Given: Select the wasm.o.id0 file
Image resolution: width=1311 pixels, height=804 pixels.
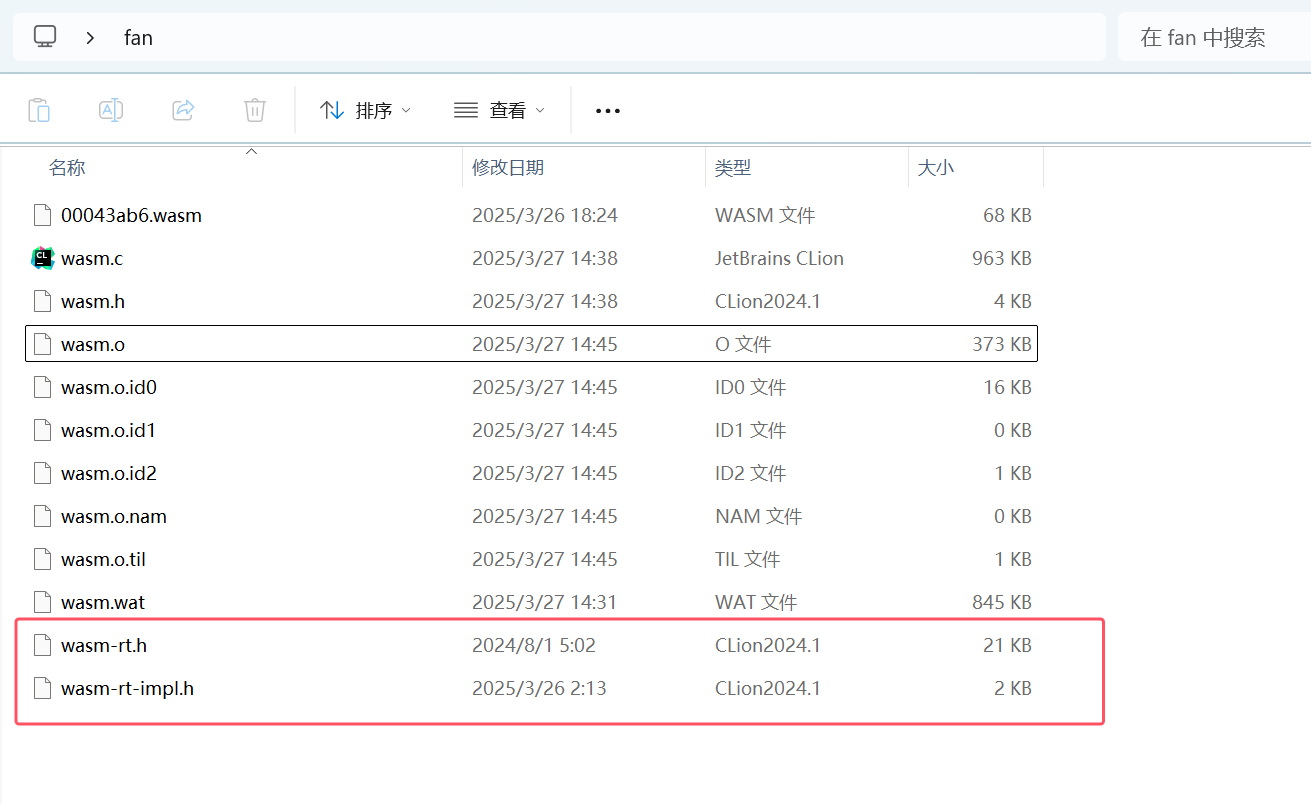Looking at the screenshot, I should [x=109, y=387].
